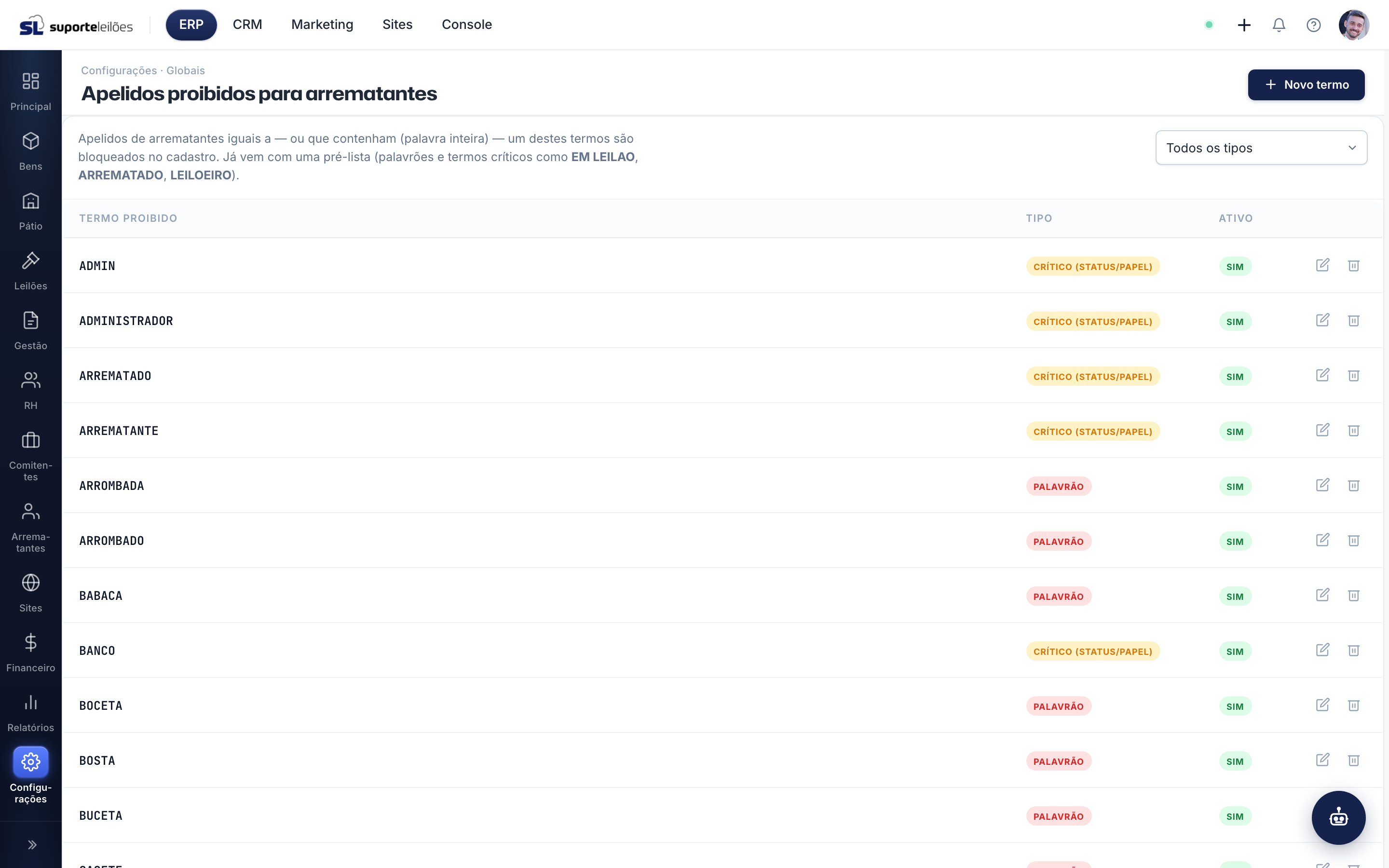The height and width of the screenshot is (868, 1389).
Task: Delete the ARROMBADA term
Action: click(1353, 486)
